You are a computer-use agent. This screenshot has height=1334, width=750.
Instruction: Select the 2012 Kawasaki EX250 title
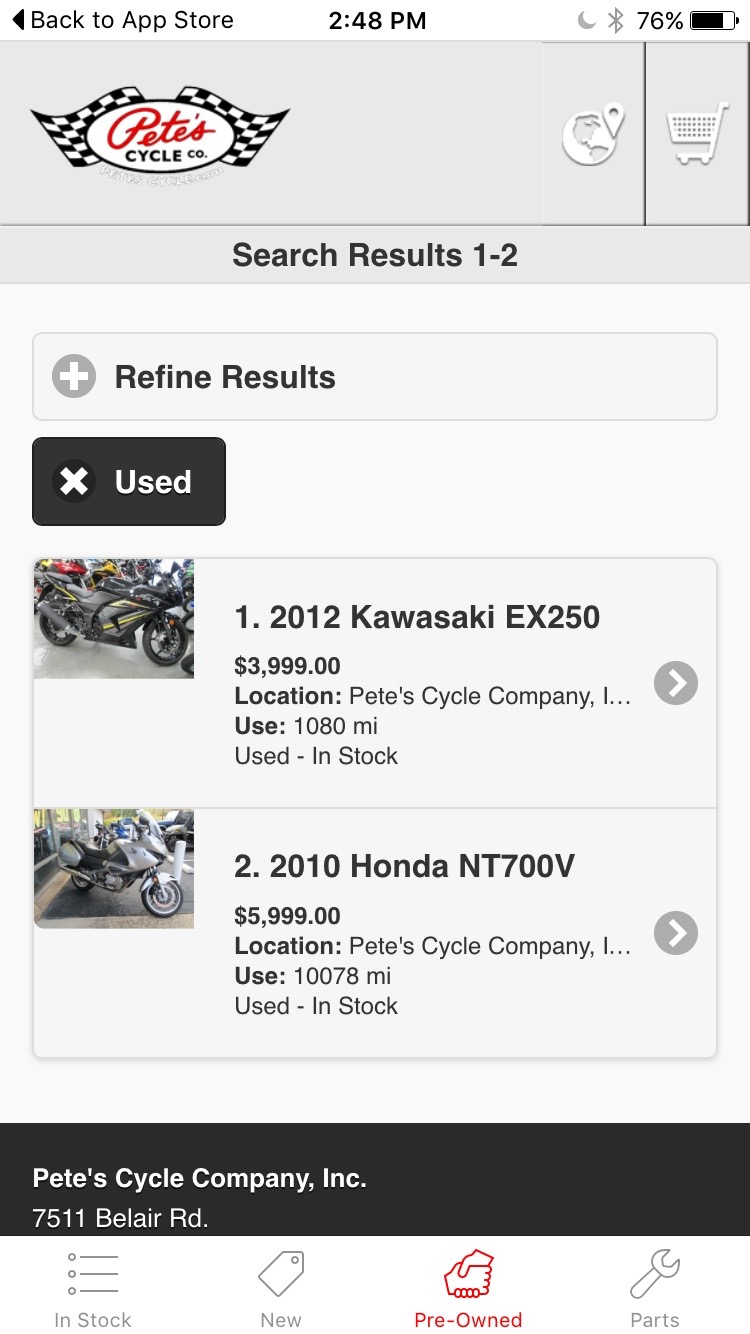click(417, 617)
